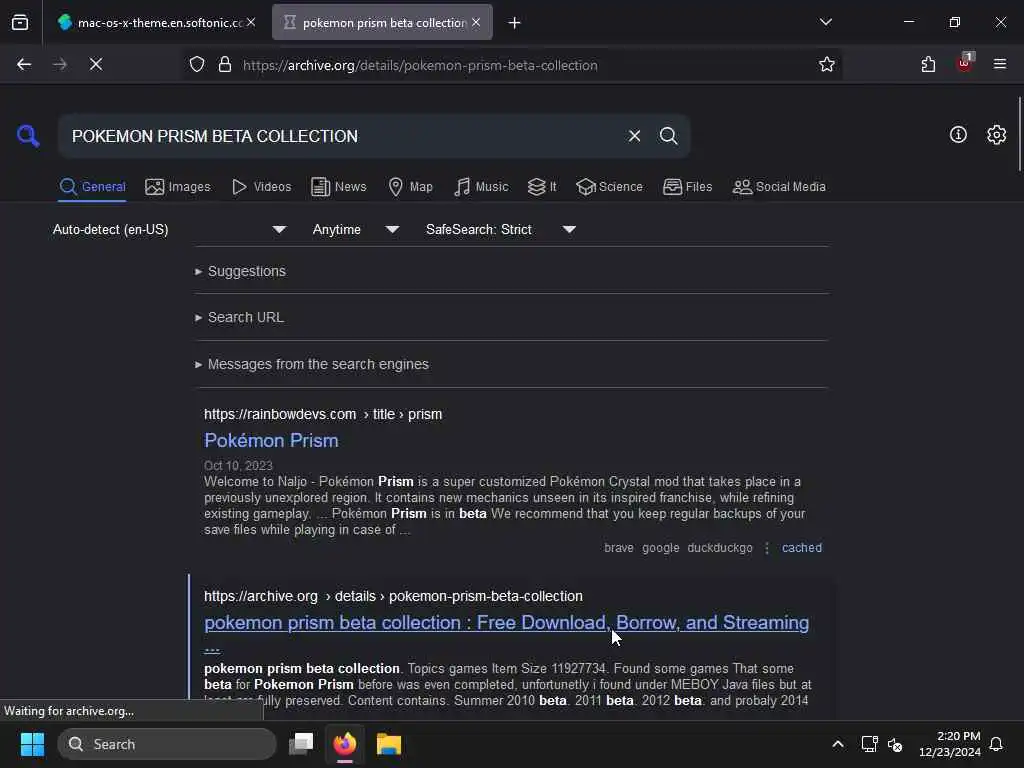Close the mac-os-x-theme softonic tab

pos(251,22)
